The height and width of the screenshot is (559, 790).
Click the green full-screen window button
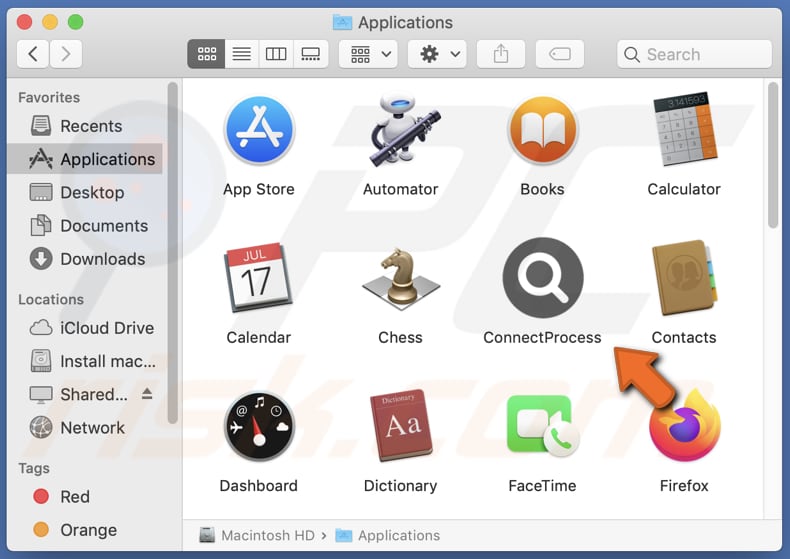76,22
